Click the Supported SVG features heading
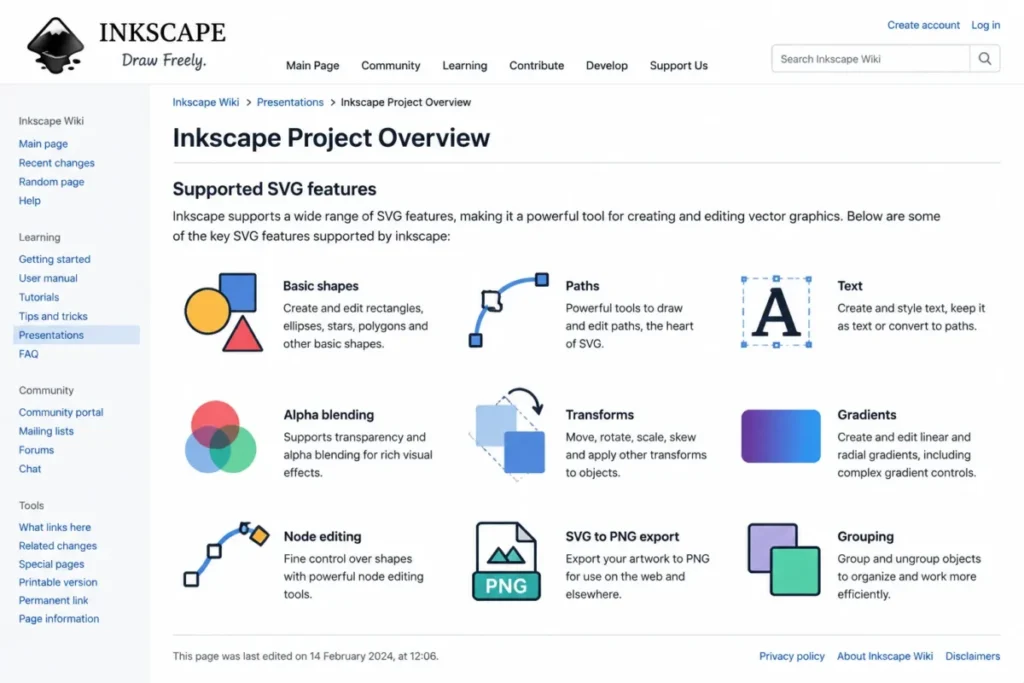1024x683 pixels. point(274,189)
